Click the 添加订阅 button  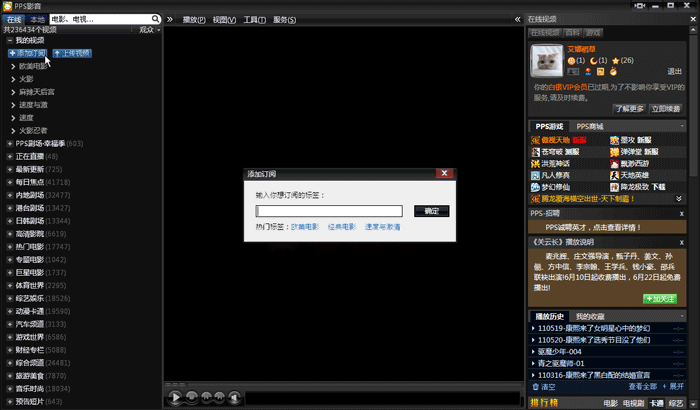tap(27, 53)
